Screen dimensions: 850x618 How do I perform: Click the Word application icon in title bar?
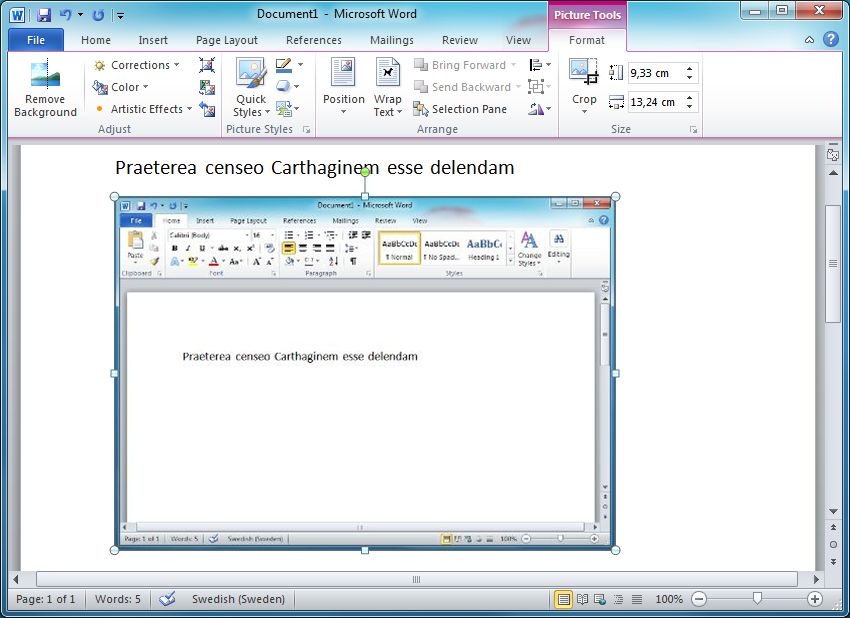pyautogui.click(x=17, y=15)
